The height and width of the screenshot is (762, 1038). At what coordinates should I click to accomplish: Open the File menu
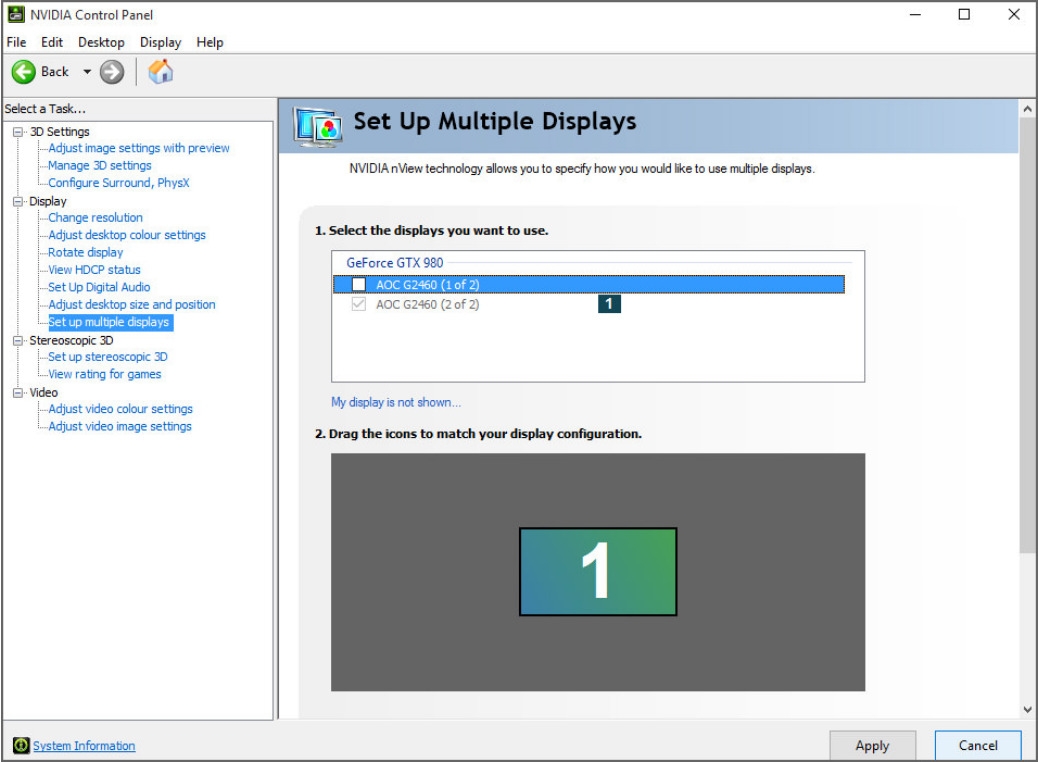click(17, 42)
